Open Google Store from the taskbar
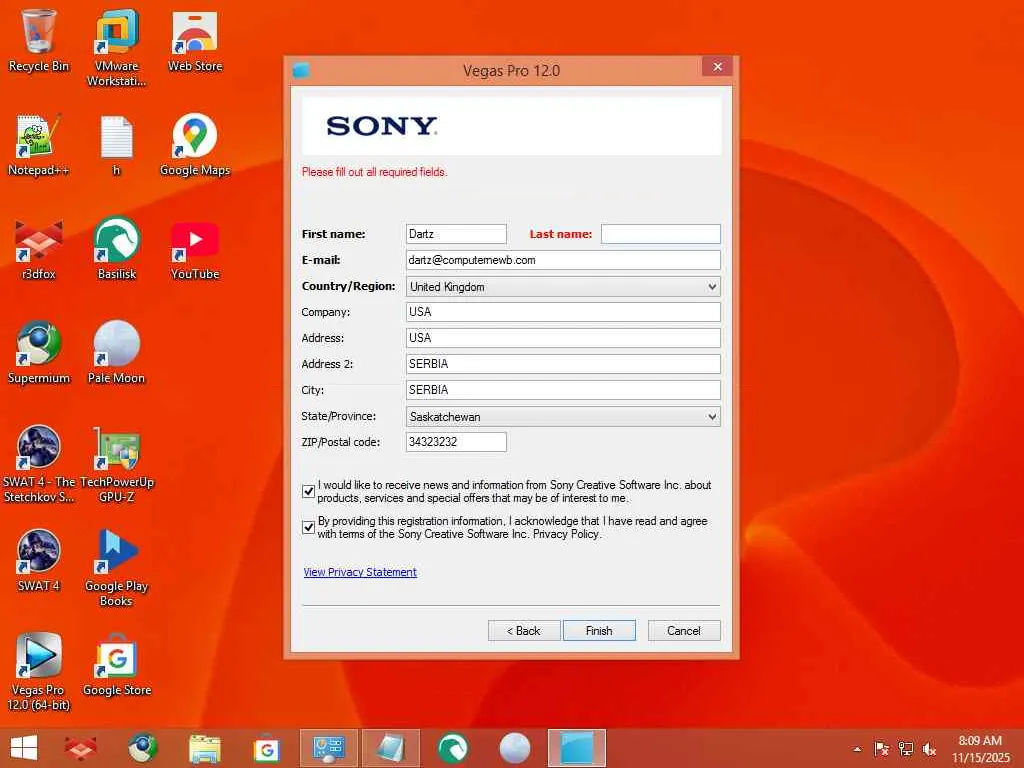 tap(266, 748)
